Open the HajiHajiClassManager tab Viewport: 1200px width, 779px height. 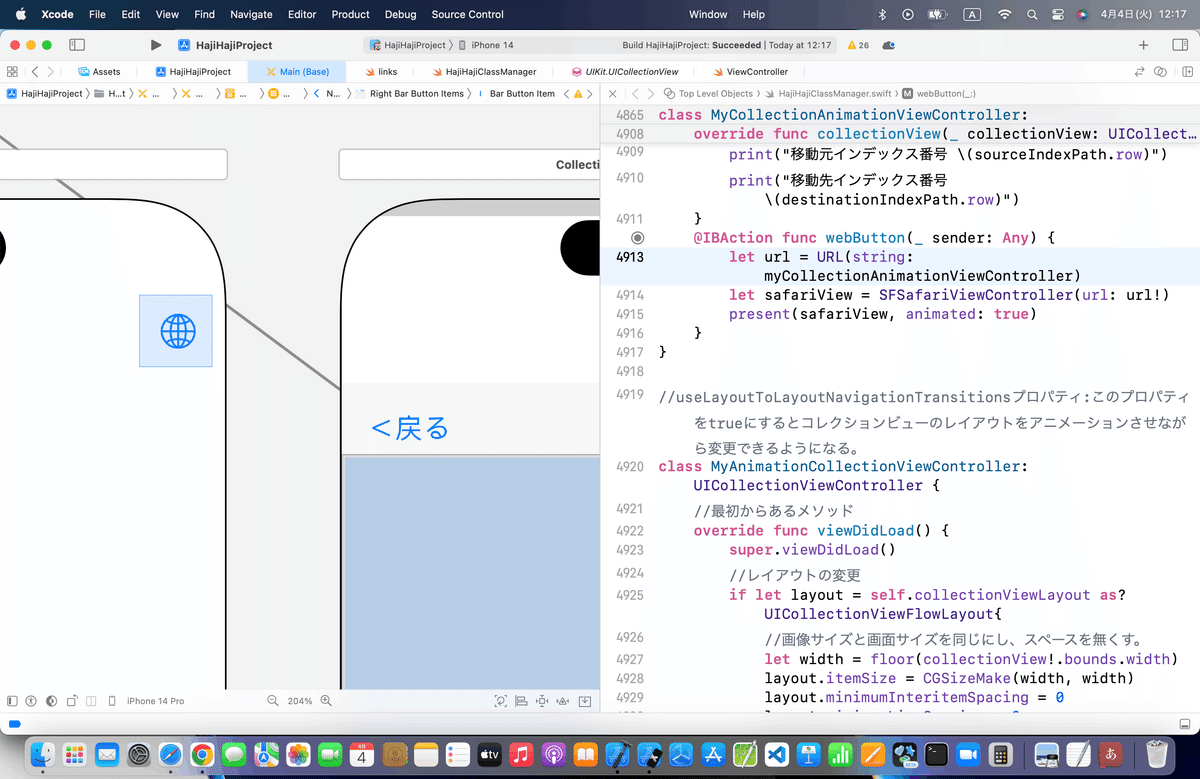[x=484, y=72]
